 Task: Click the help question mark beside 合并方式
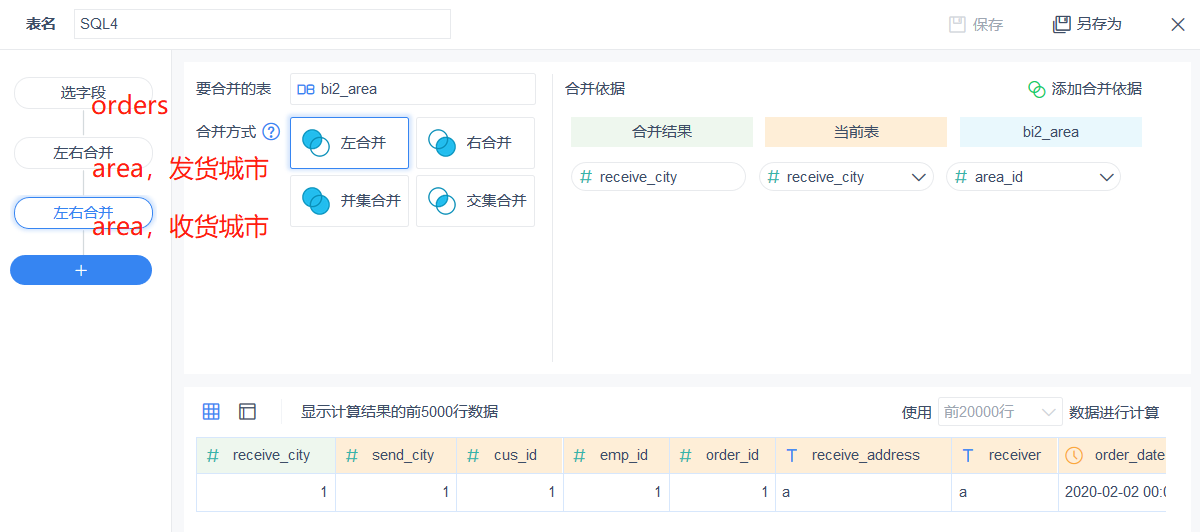click(271, 132)
